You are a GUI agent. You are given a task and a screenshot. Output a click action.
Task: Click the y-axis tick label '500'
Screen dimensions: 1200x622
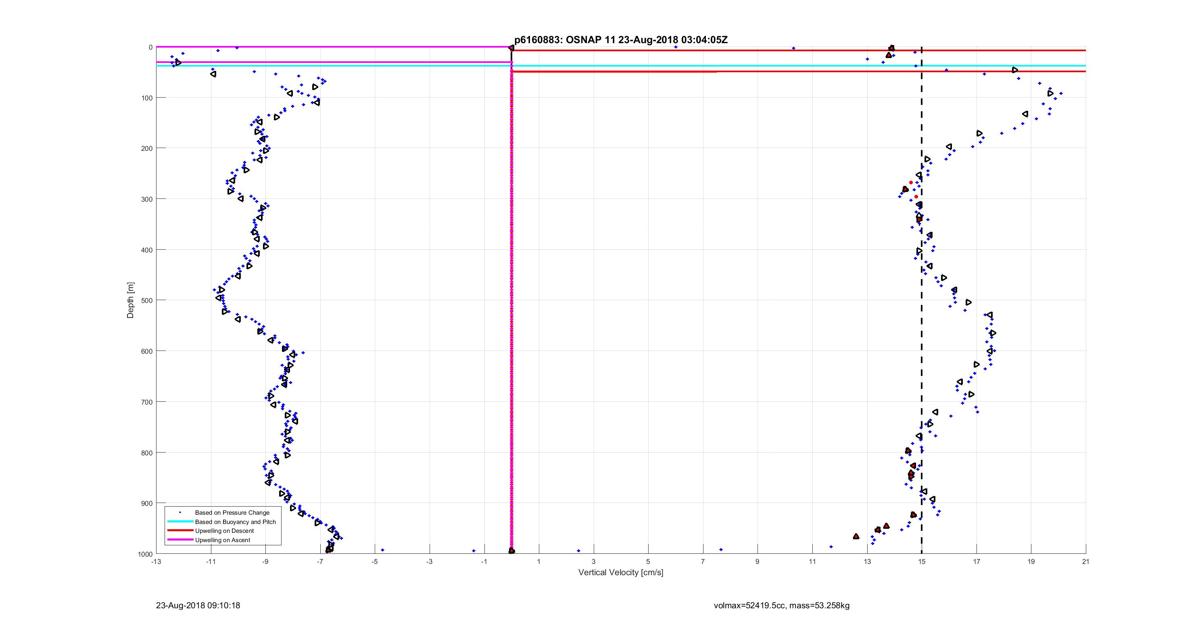(146, 300)
